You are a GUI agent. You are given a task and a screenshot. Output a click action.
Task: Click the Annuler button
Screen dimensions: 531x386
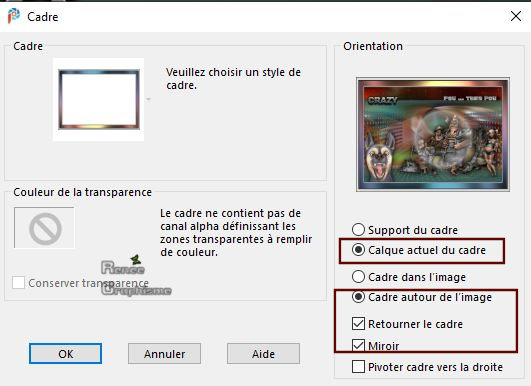point(164,354)
